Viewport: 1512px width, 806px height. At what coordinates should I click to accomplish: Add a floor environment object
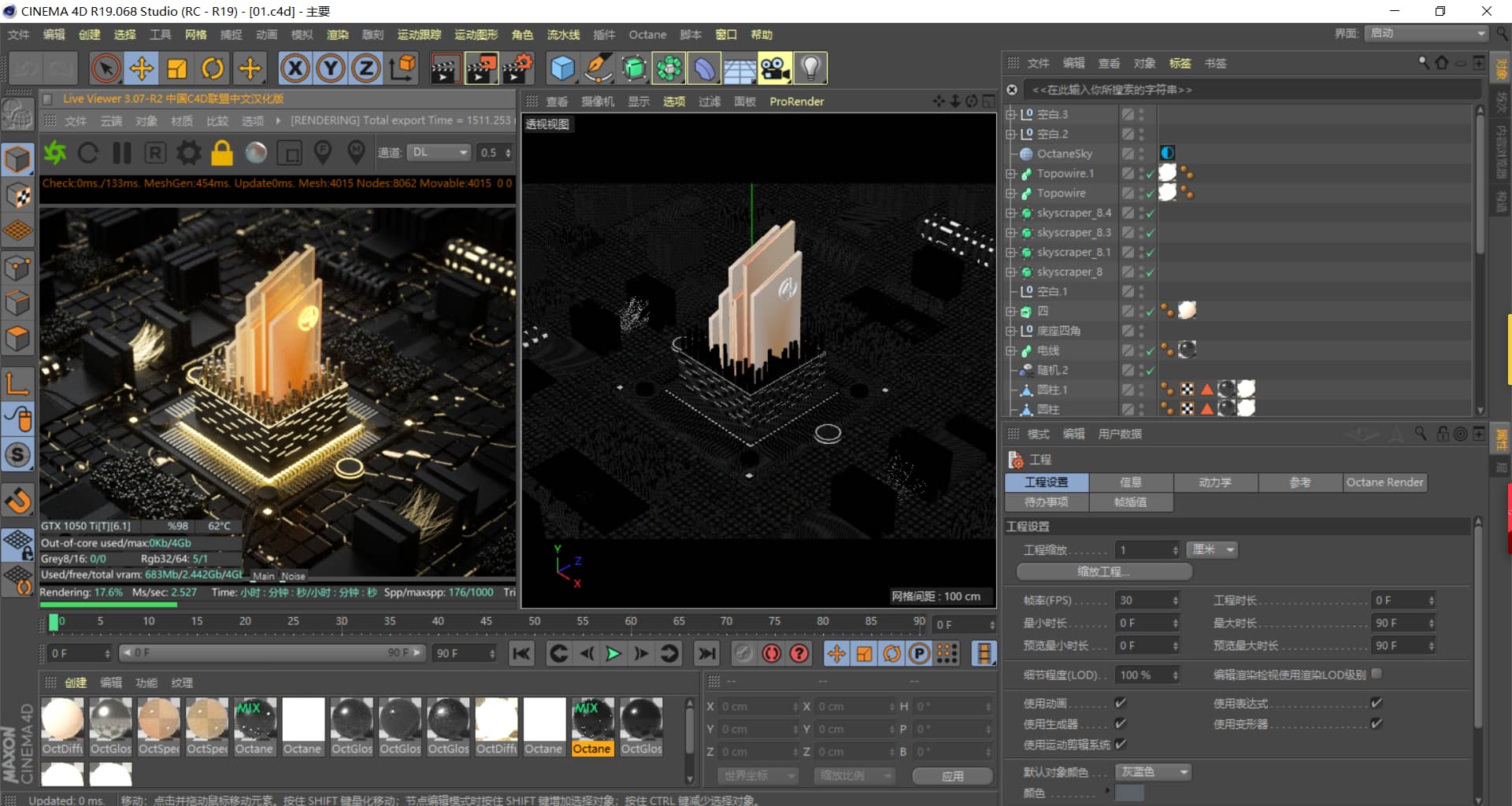tap(739, 68)
